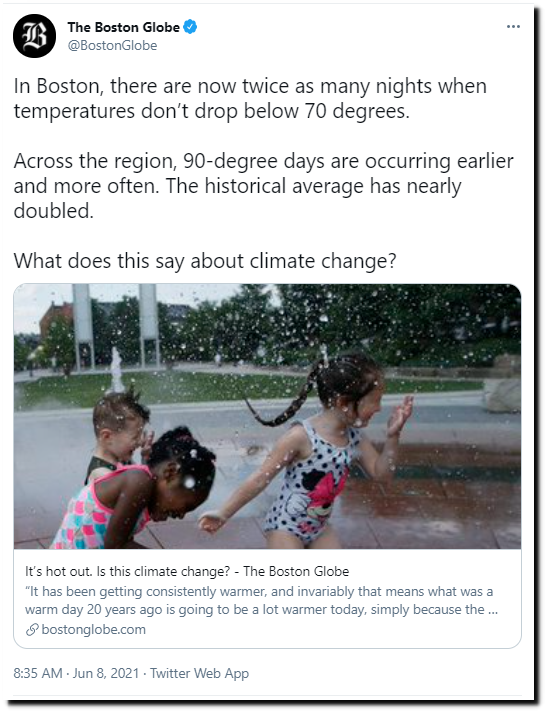Click the Twitter Web App source label
This screenshot has height=711, width=545.
(200, 673)
